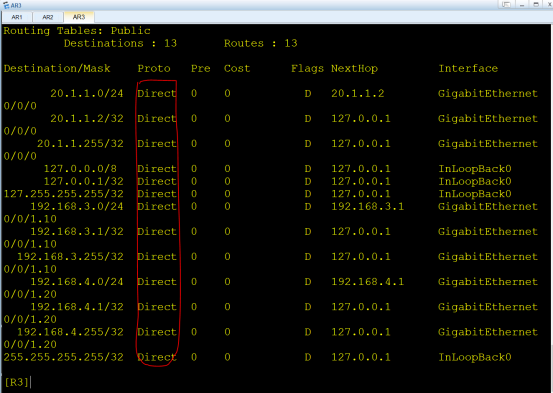Click InLoopBack0 in the 127.0.0.0/8 row
Screen dimensions: 553x393
coord(475,169)
